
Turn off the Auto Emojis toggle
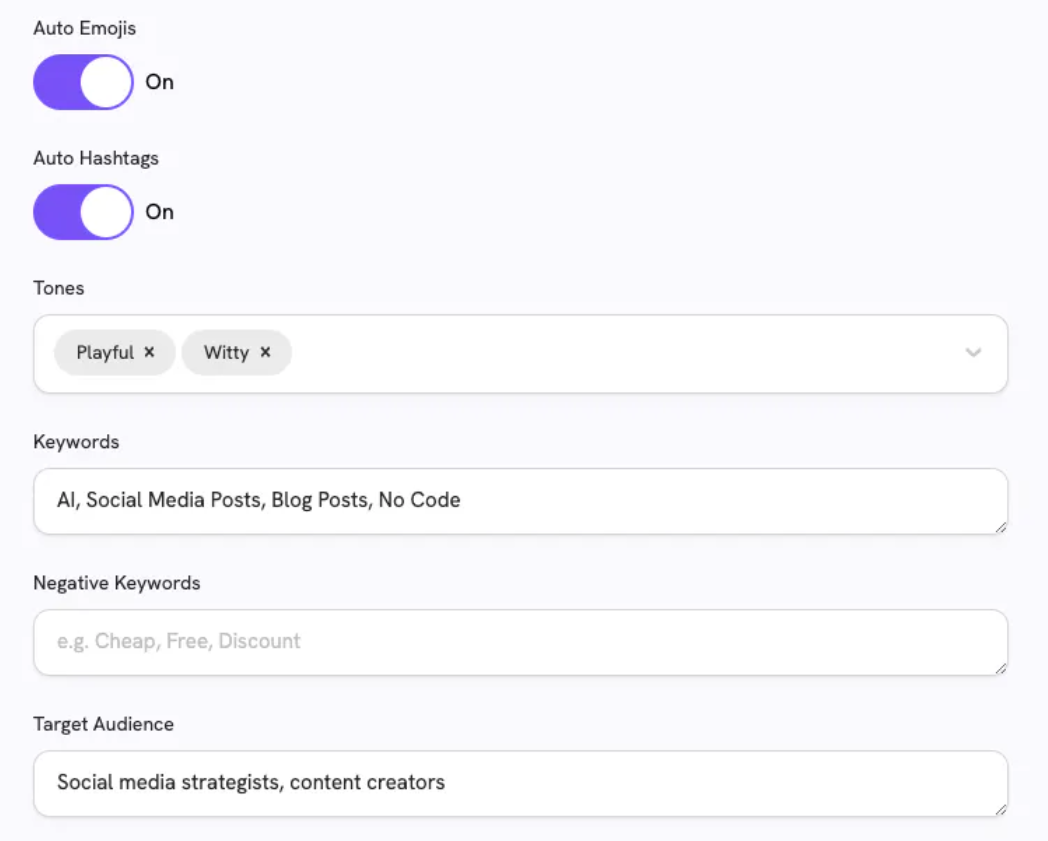tap(84, 82)
